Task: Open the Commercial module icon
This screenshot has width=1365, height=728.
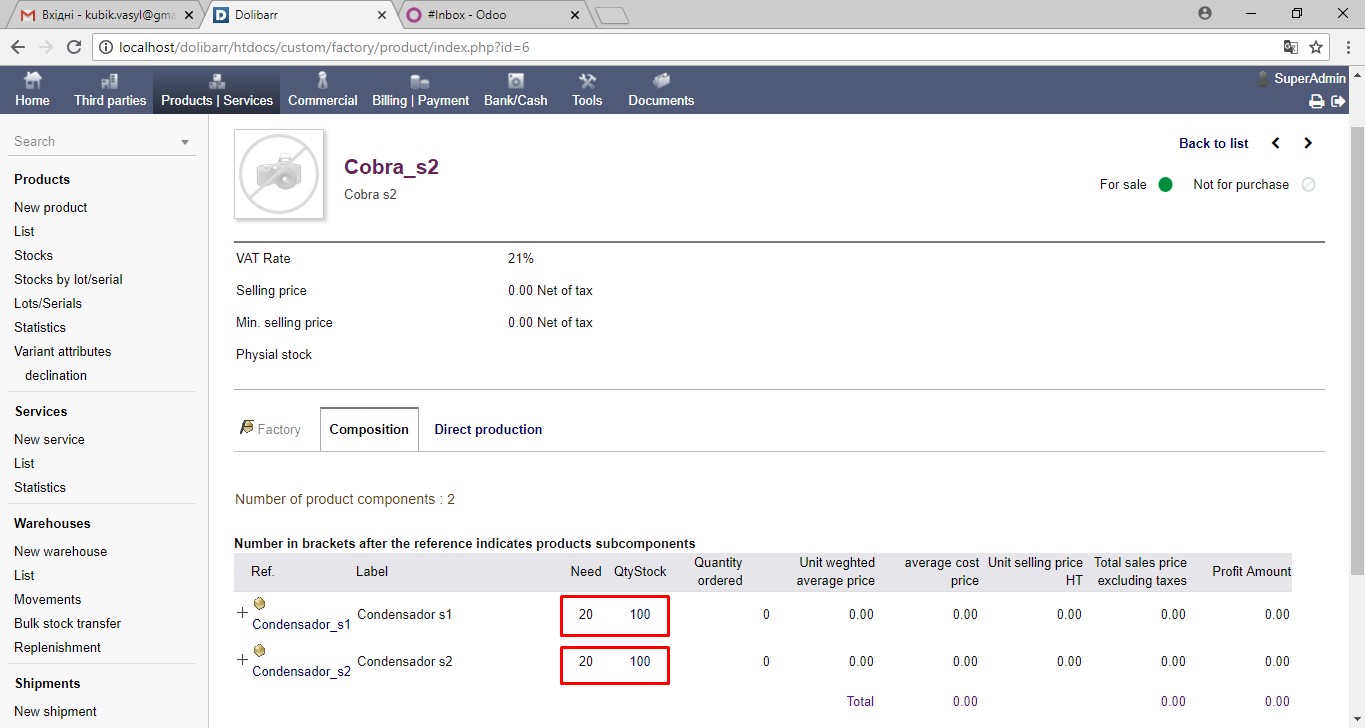Action: point(322,82)
